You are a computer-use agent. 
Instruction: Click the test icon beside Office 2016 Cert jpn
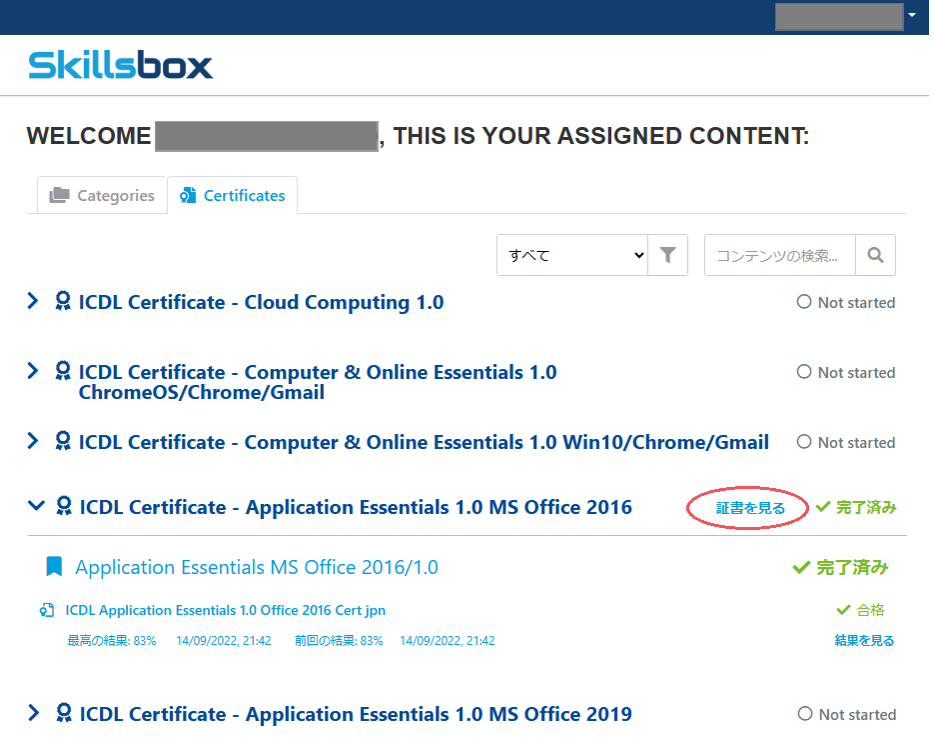click(x=47, y=611)
